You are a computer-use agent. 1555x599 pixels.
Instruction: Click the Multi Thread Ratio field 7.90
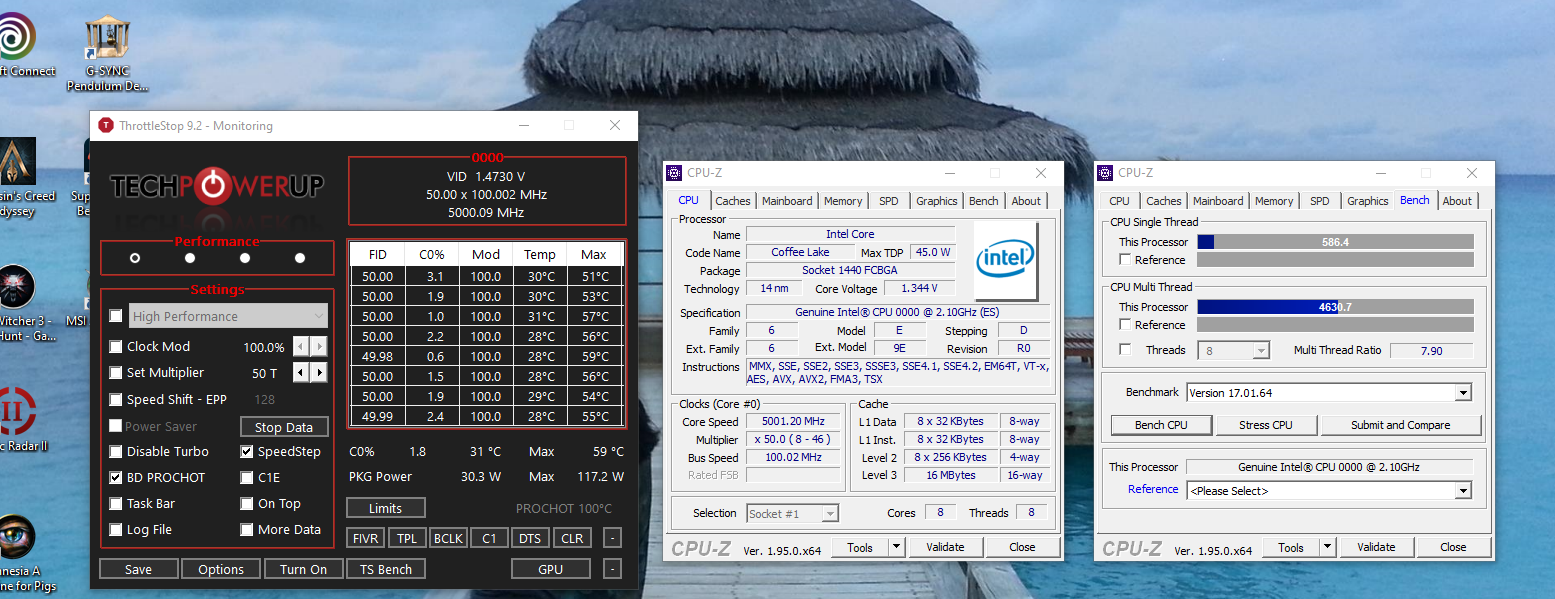click(x=1431, y=350)
